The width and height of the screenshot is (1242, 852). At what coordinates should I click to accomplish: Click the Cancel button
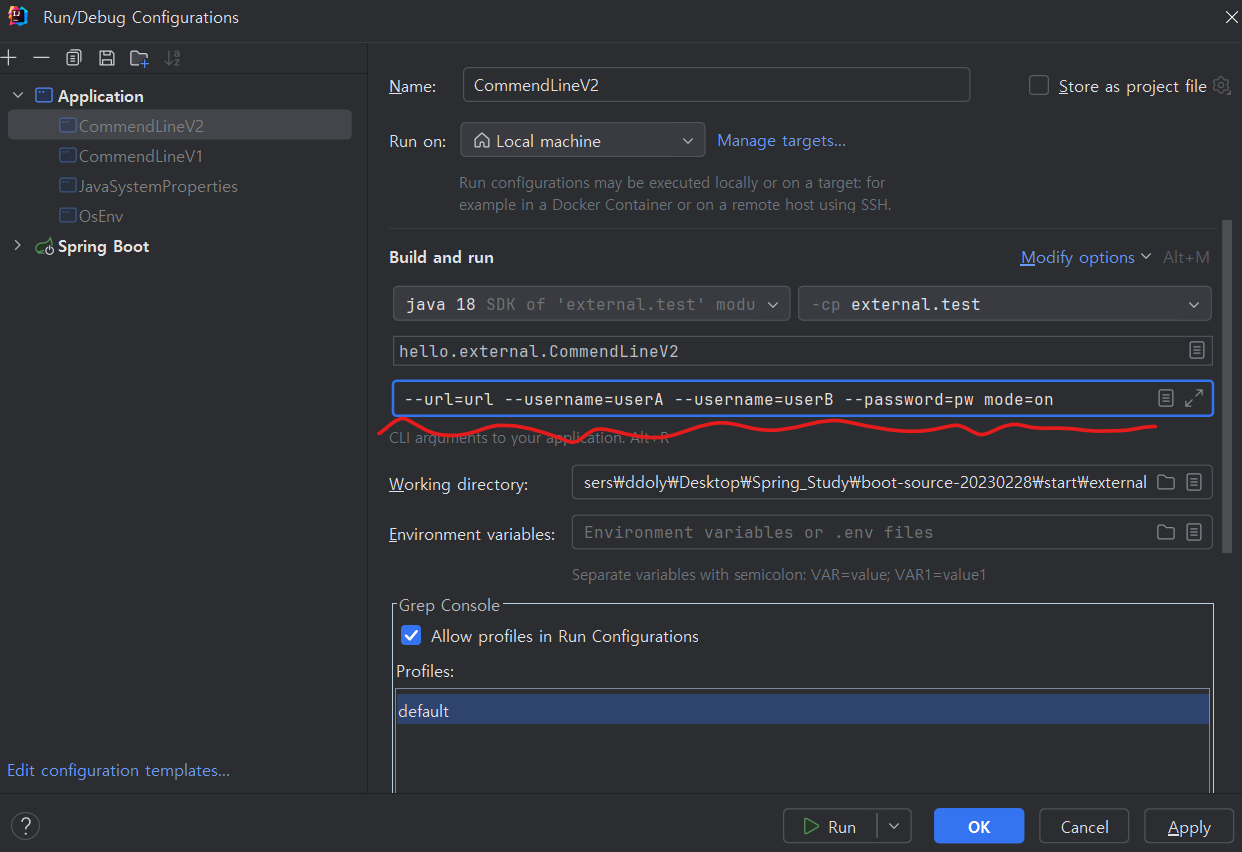tap(1085, 827)
